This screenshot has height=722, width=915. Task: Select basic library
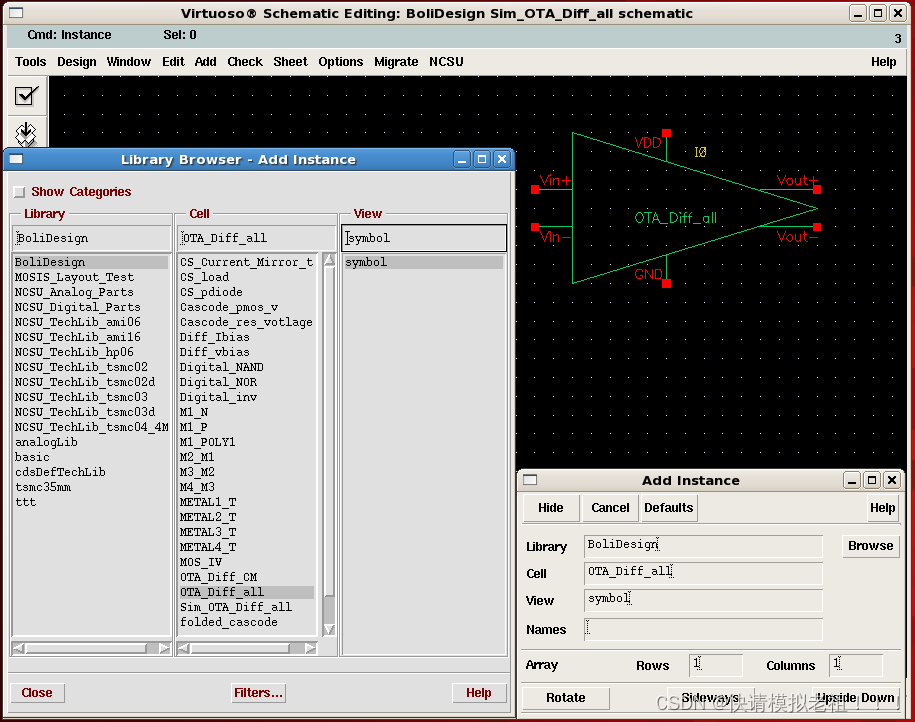[32, 457]
